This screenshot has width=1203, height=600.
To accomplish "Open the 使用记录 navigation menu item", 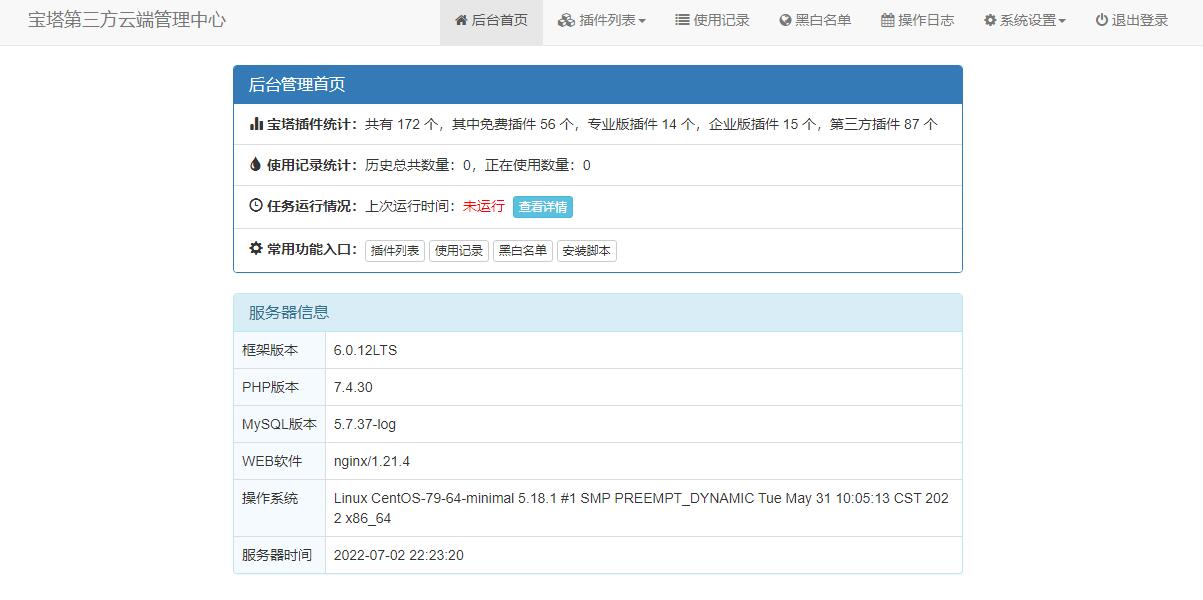I will coord(712,22).
